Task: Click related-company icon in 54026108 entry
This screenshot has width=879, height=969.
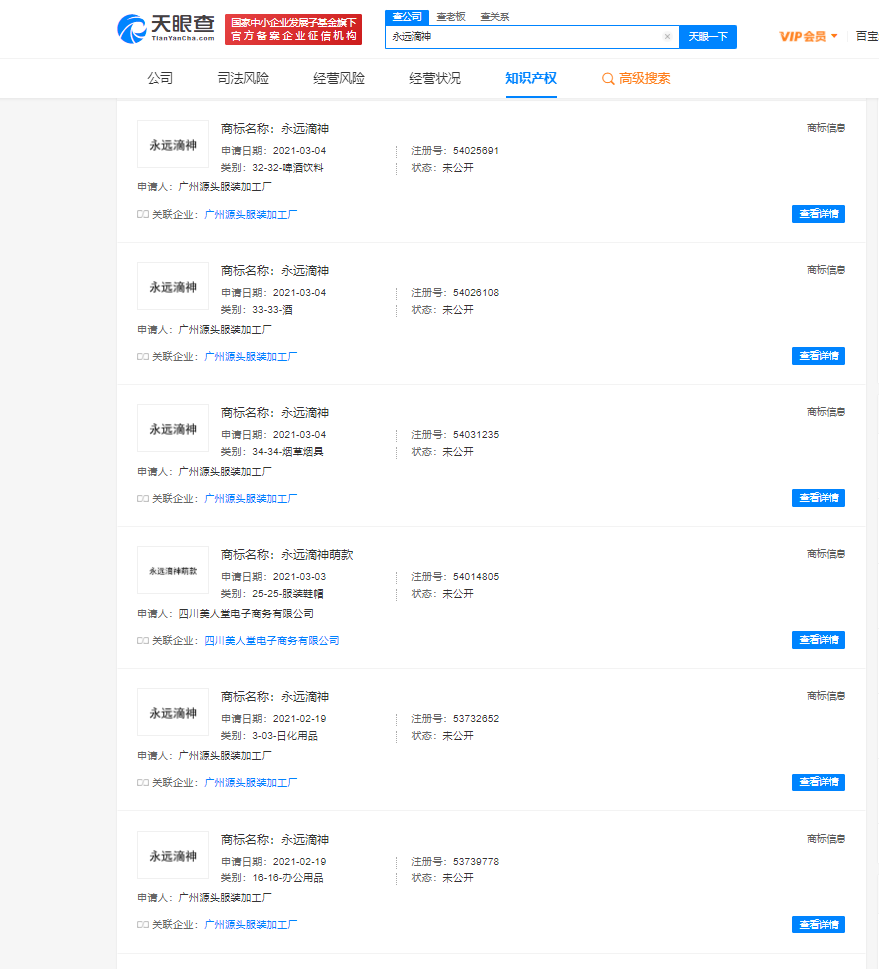Action: point(143,357)
